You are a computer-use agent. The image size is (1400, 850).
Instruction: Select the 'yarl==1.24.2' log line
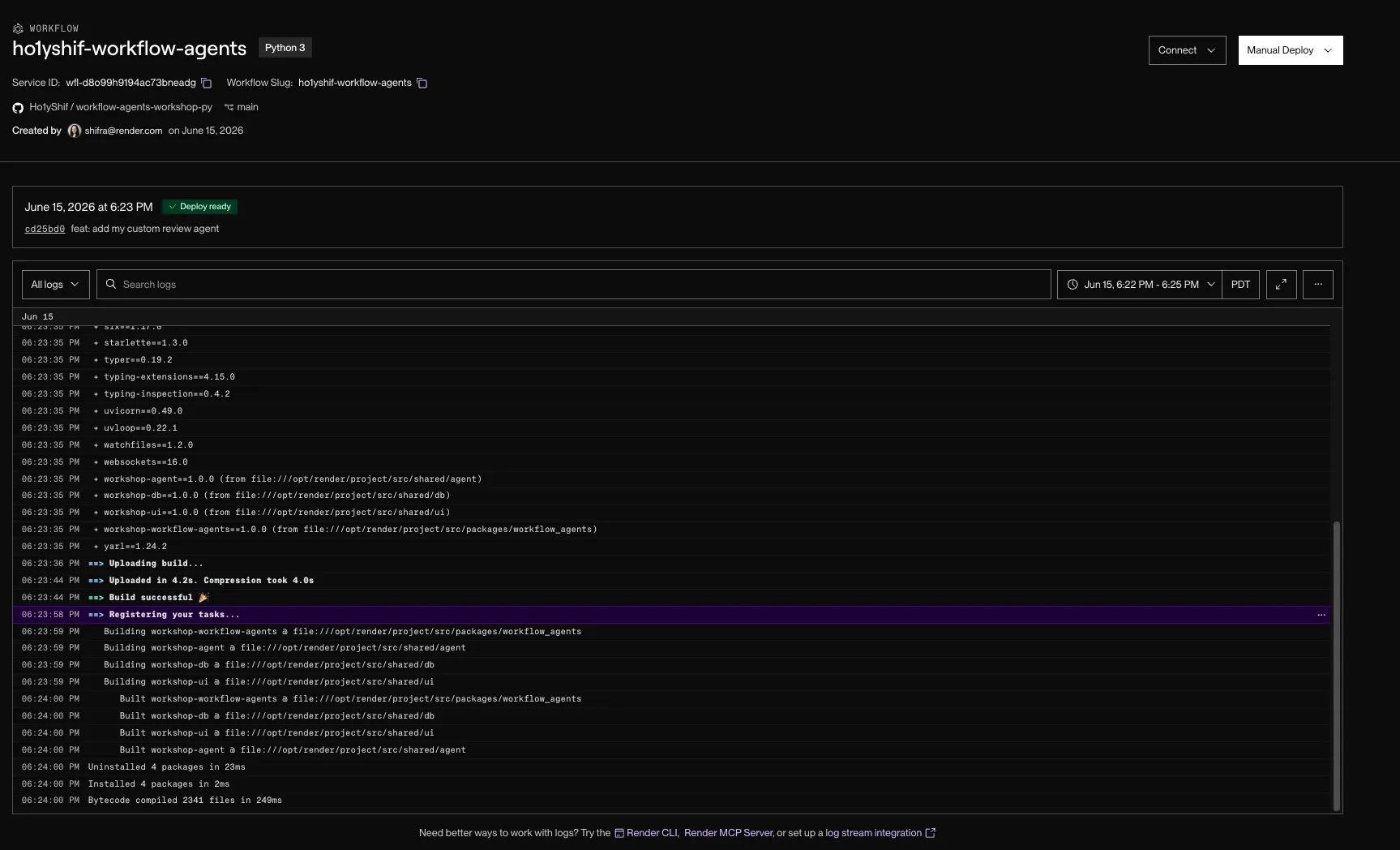pyautogui.click(x=671, y=547)
